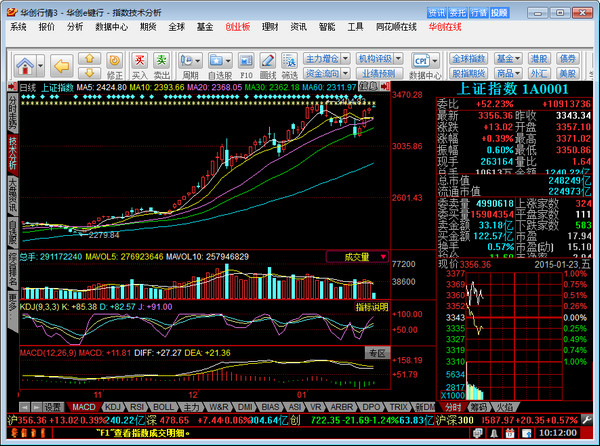Click the F10 company info icon
This screenshot has width=600, height=446.
[x=246, y=65]
